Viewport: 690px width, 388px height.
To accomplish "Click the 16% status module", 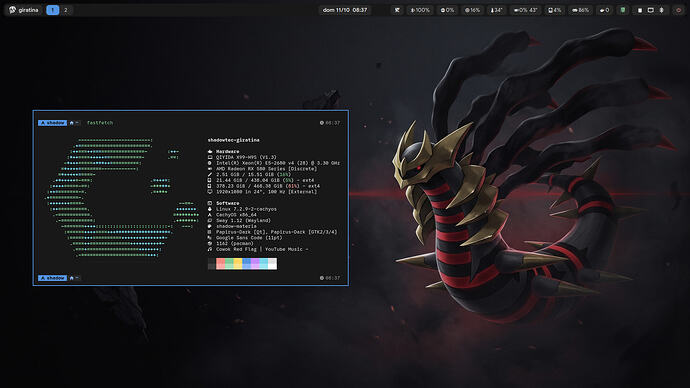I will pos(473,10).
